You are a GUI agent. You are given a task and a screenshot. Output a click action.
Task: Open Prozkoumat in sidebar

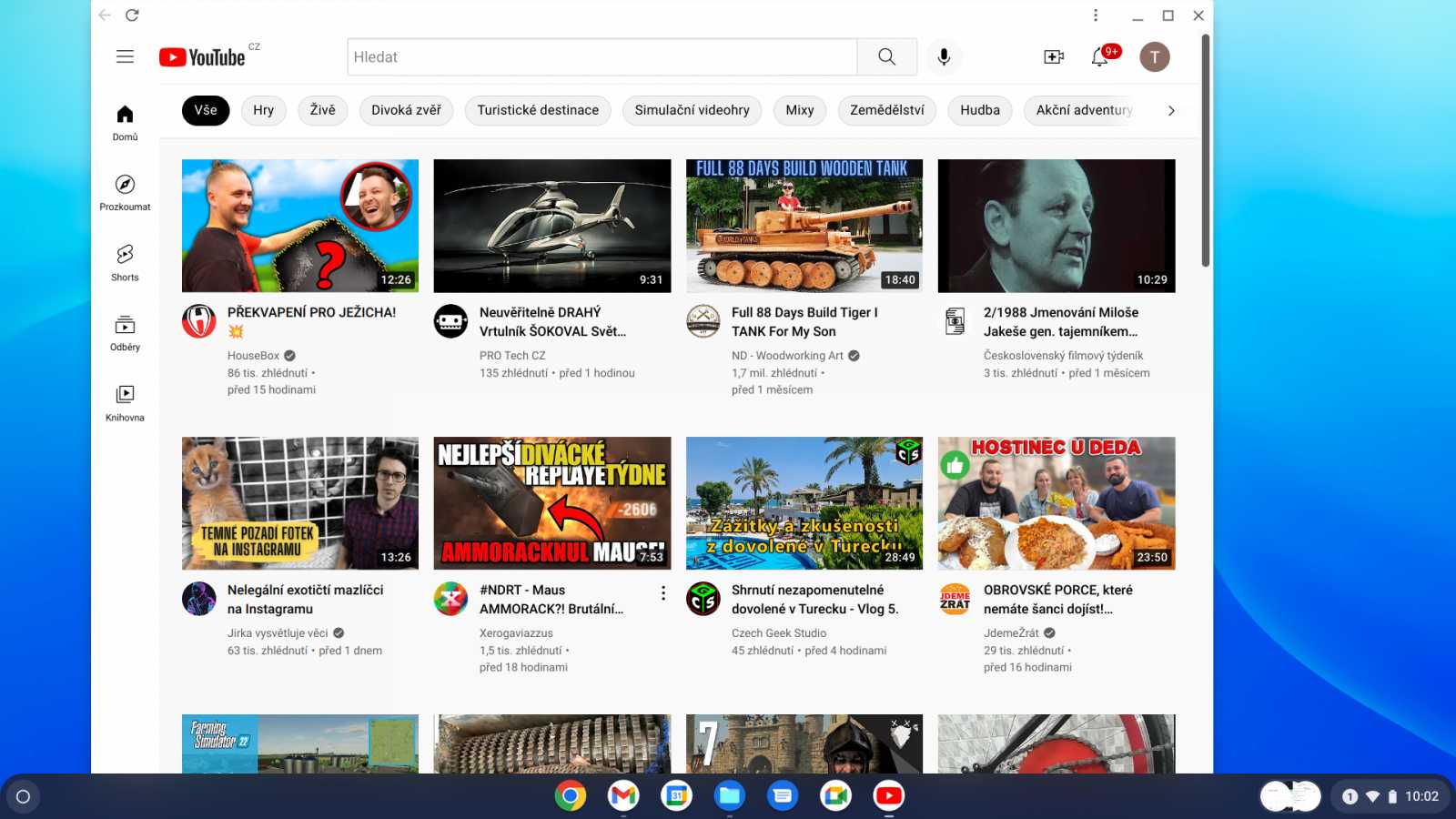point(125,193)
